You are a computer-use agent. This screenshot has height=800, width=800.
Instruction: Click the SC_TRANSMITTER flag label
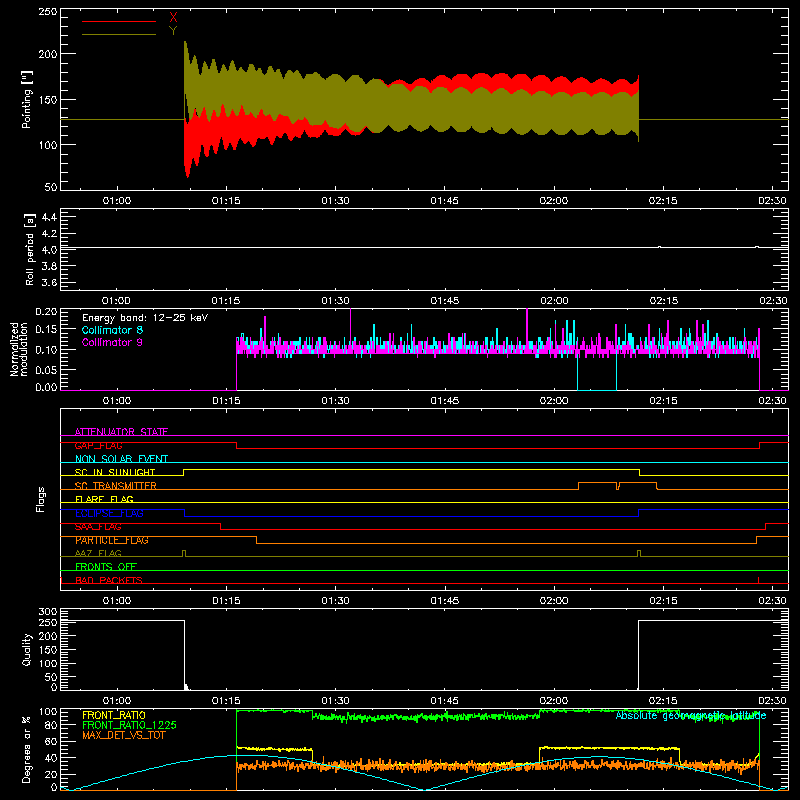pos(116,486)
